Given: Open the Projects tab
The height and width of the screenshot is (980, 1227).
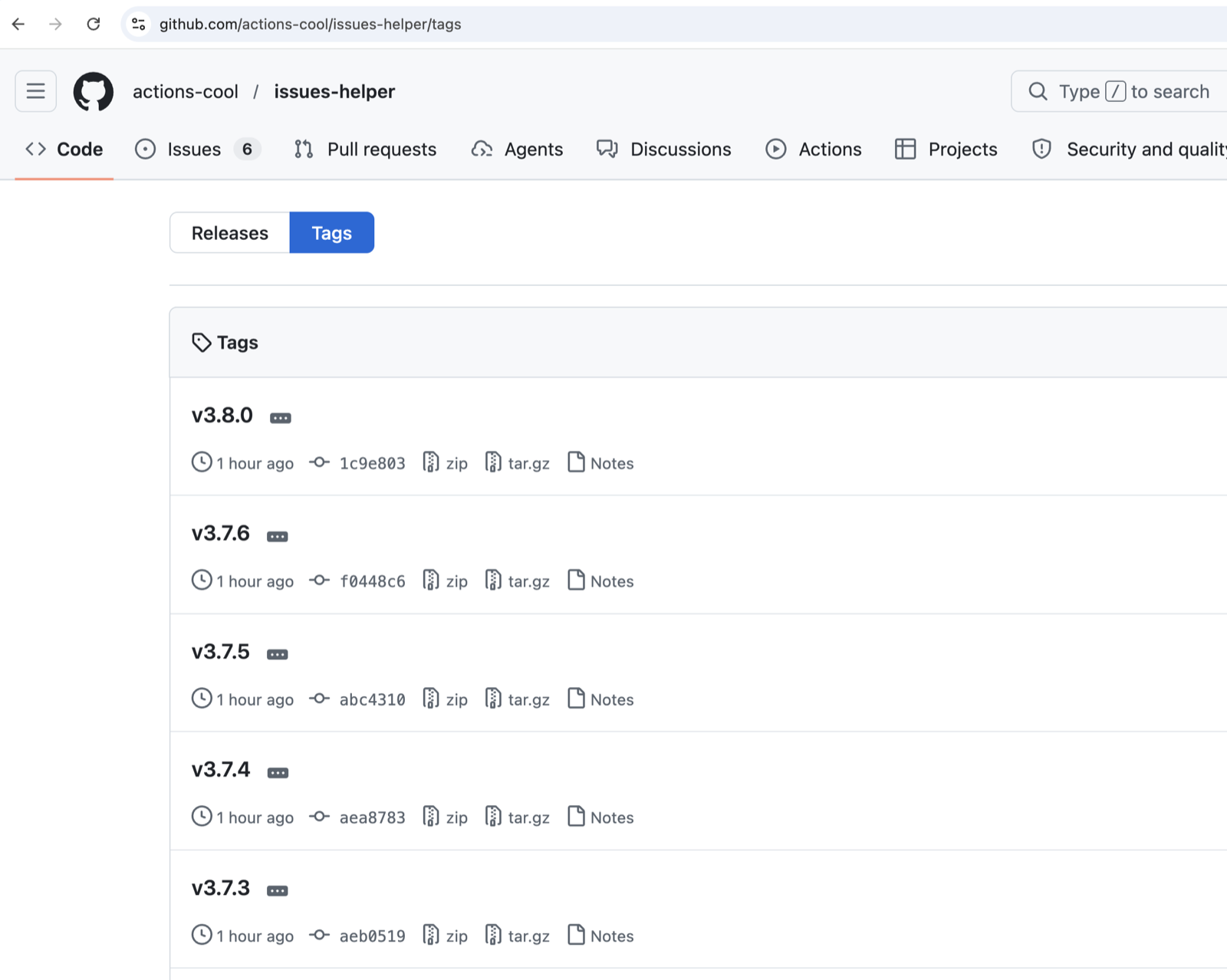Looking at the screenshot, I should 946,149.
